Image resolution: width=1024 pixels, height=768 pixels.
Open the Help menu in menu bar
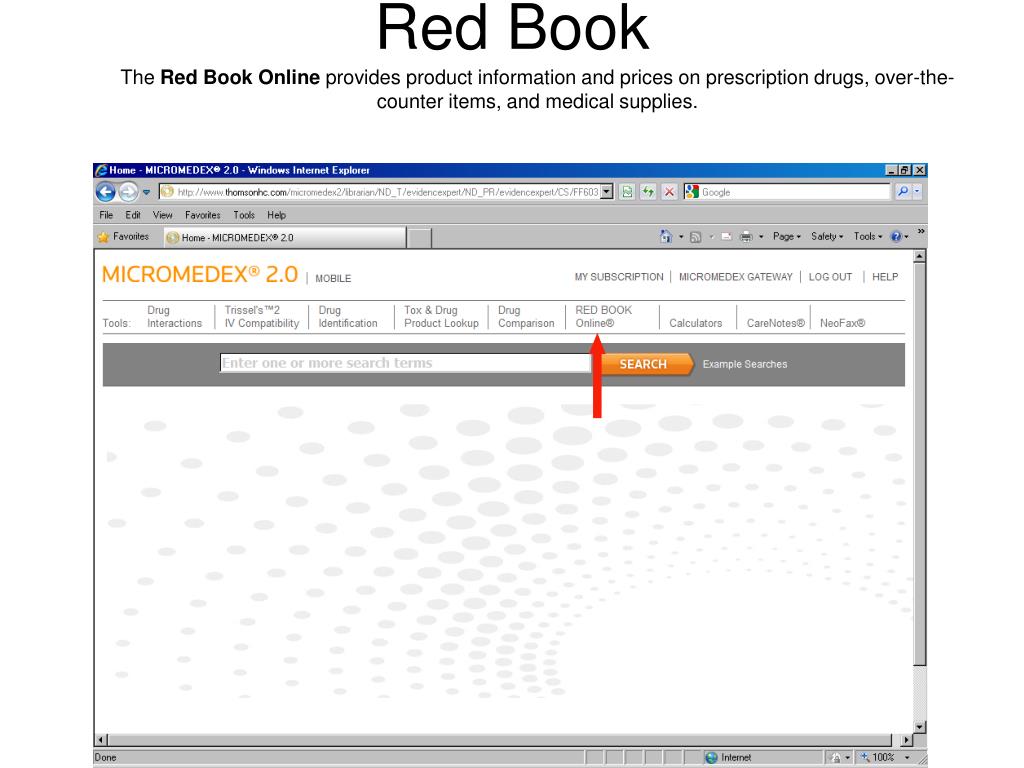[x=276, y=215]
